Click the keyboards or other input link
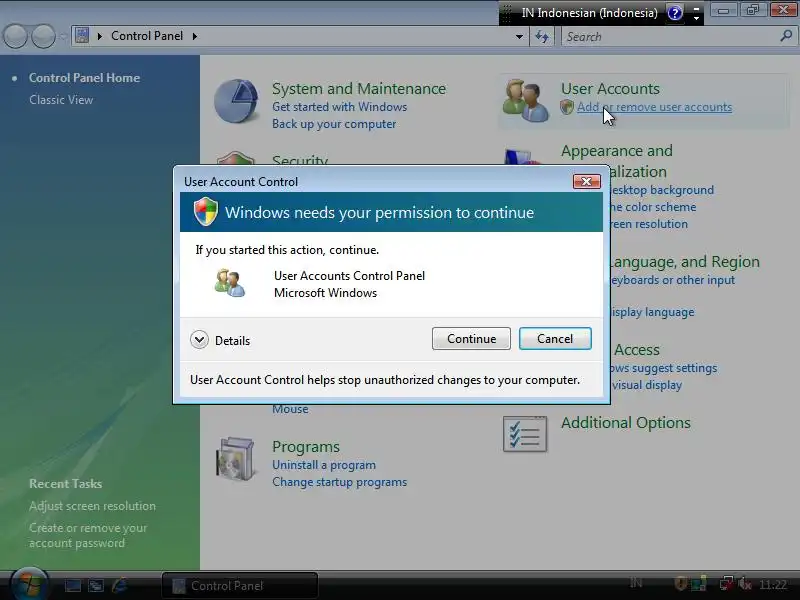 tap(672, 280)
